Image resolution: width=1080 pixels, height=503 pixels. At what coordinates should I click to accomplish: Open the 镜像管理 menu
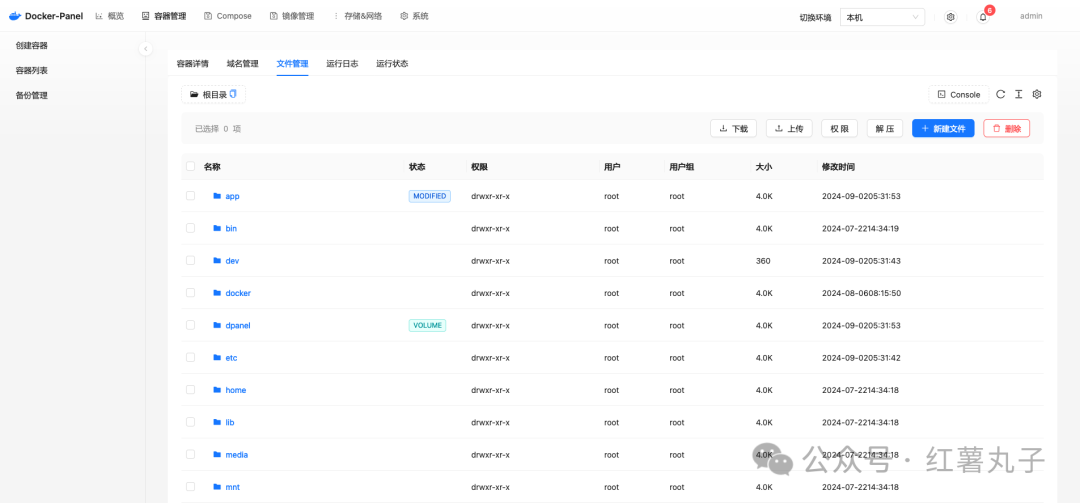point(293,16)
